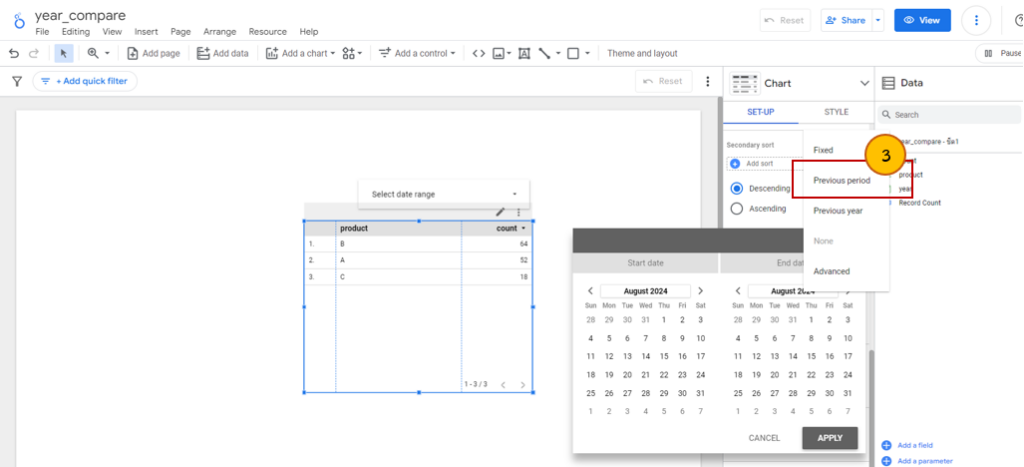
Task: Select the Descending sort radio button
Action: [737, 188]
